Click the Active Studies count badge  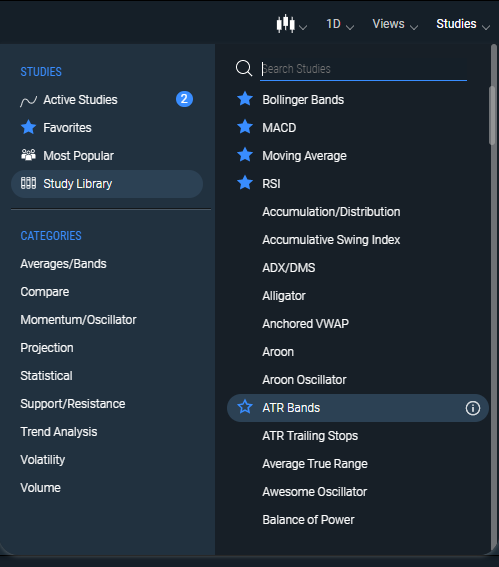point(184,99)
